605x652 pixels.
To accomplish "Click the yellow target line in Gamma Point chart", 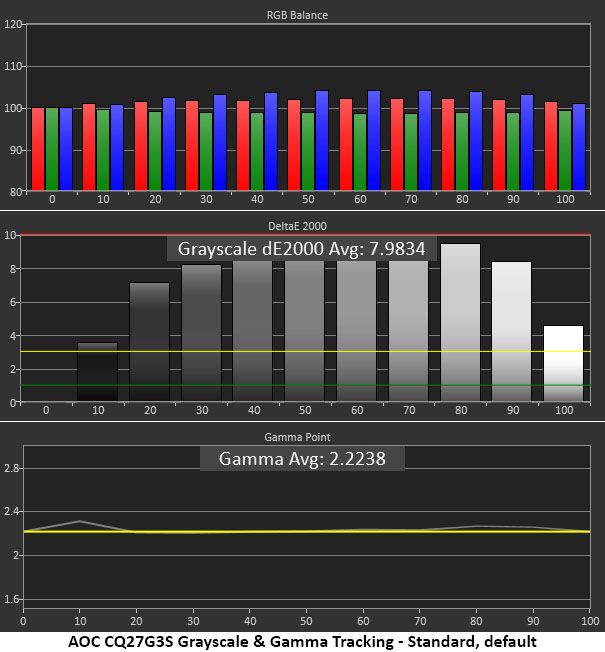I will tap(306, 531).
